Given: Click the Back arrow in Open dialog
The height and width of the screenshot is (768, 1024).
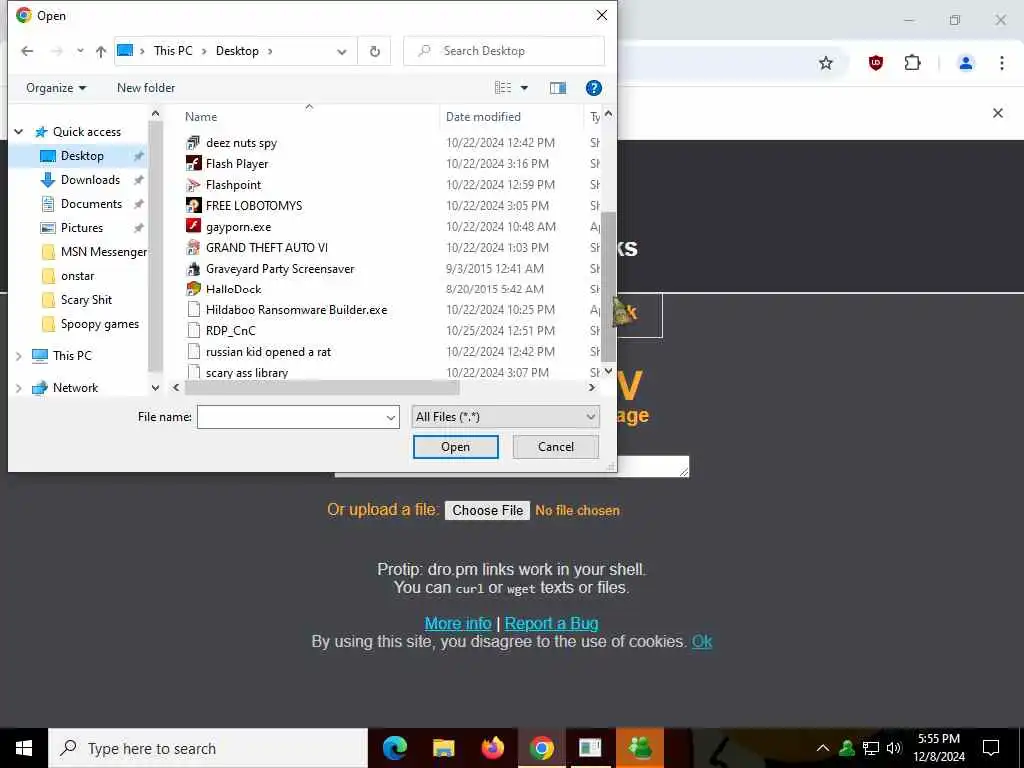Looking at the screenshot, I should [27, 51].
